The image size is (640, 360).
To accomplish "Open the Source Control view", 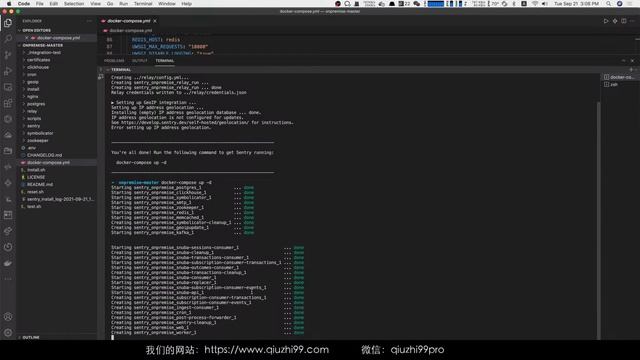I will [8, 55].
